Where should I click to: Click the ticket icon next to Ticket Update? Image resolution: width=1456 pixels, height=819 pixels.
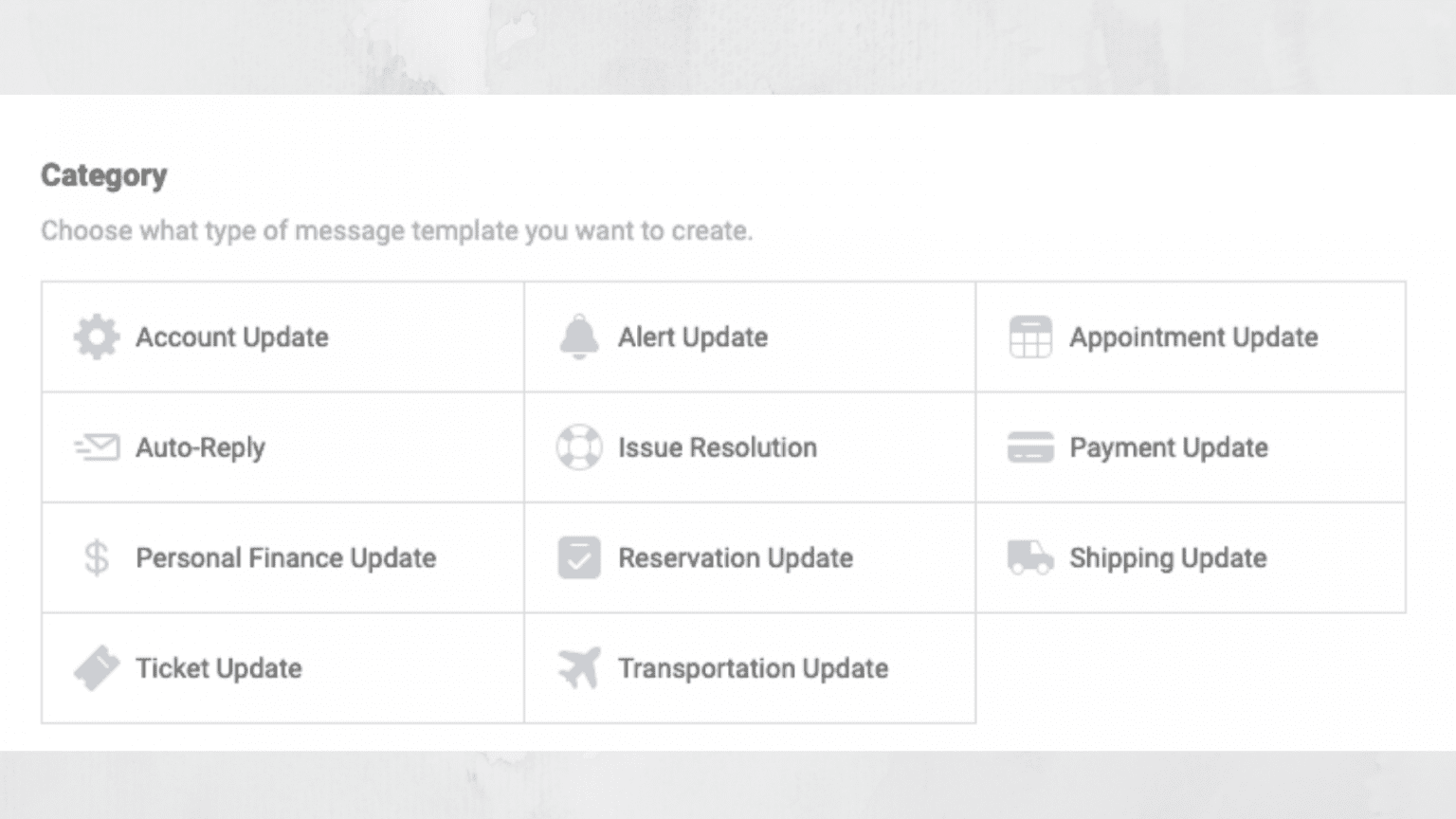(96, 667)
